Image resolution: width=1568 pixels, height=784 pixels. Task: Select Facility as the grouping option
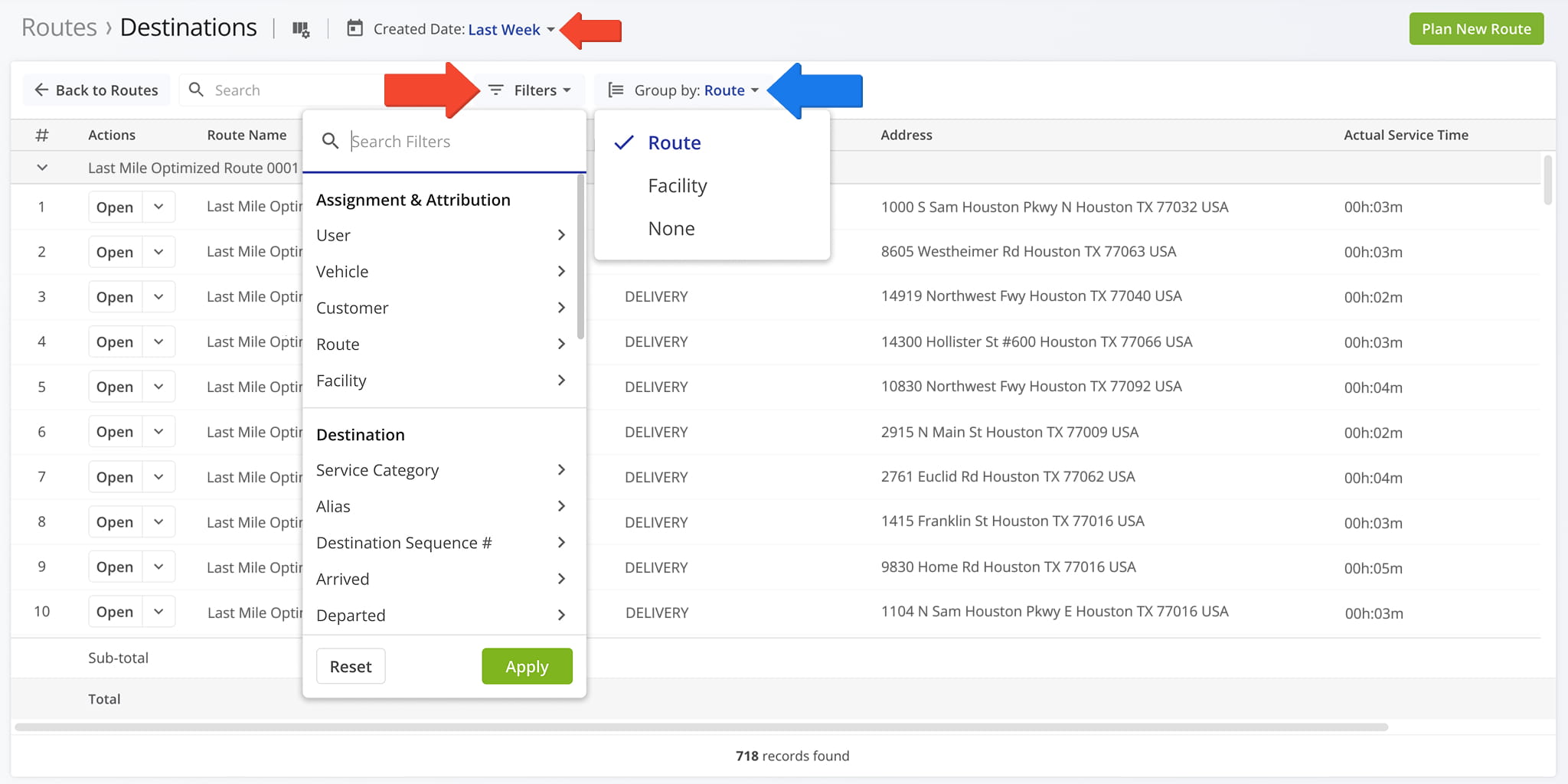click(677, 185)
